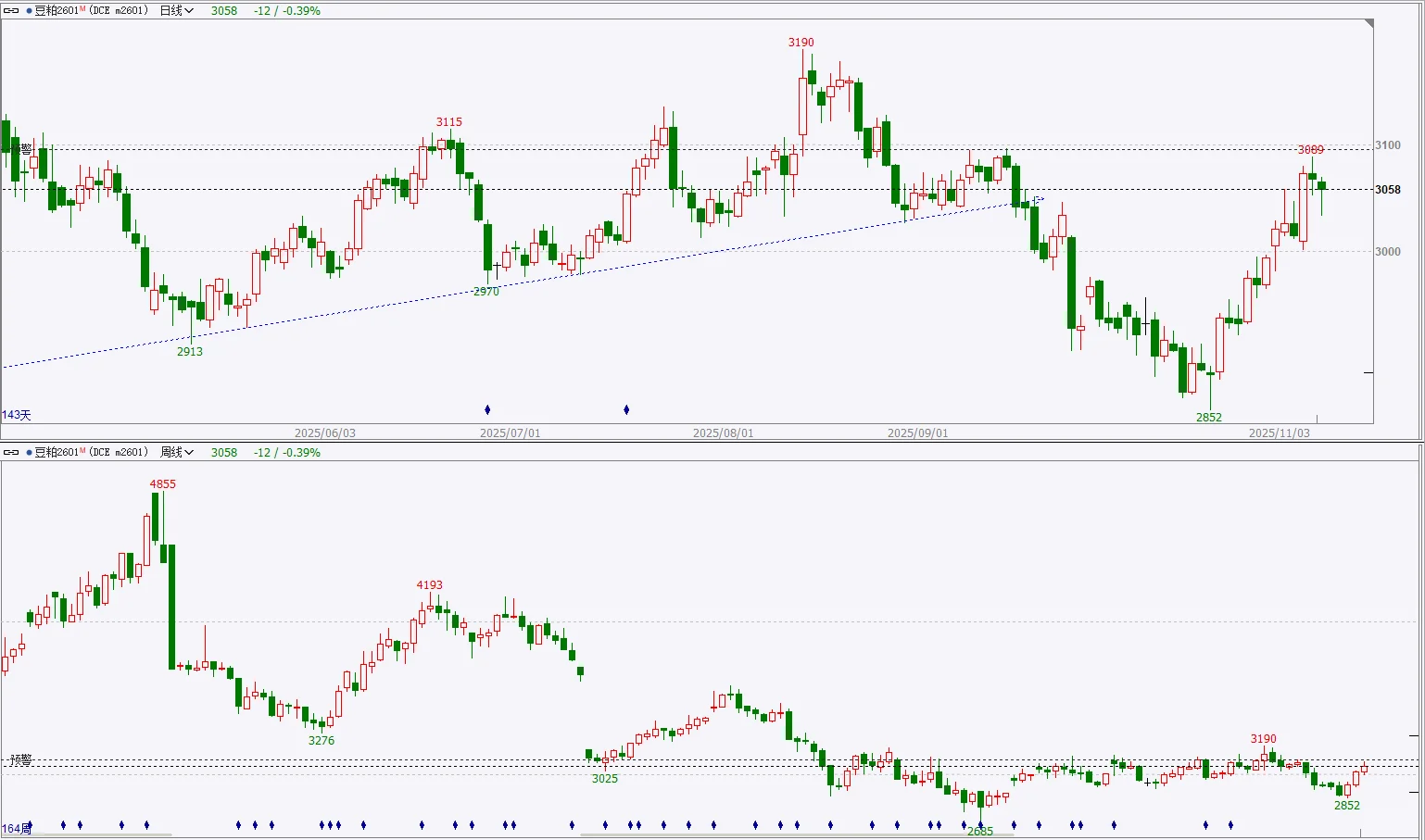
Task: Click the 143天 label on the daily chart
Action: click(17, 416)
